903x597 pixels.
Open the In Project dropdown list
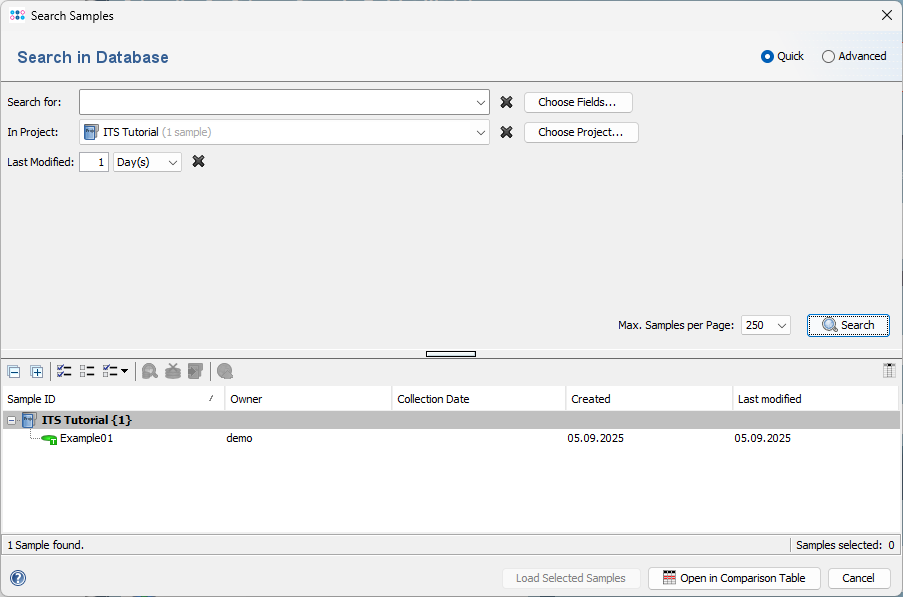coord(480,131)
